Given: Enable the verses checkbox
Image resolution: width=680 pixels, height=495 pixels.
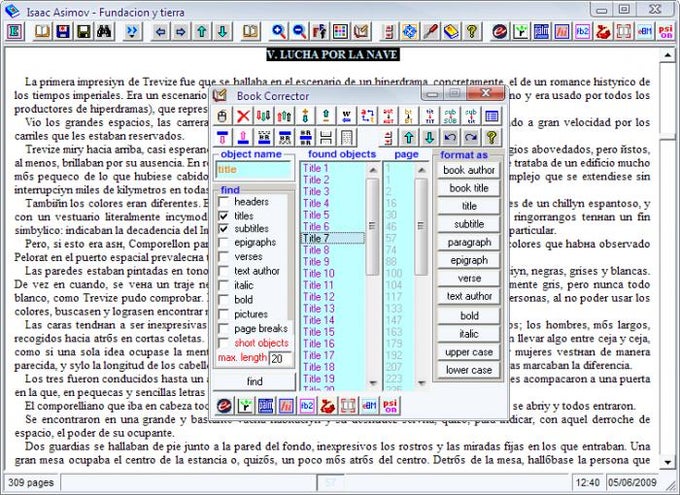Looking at the screenshot, I should [x=224, y=257].
